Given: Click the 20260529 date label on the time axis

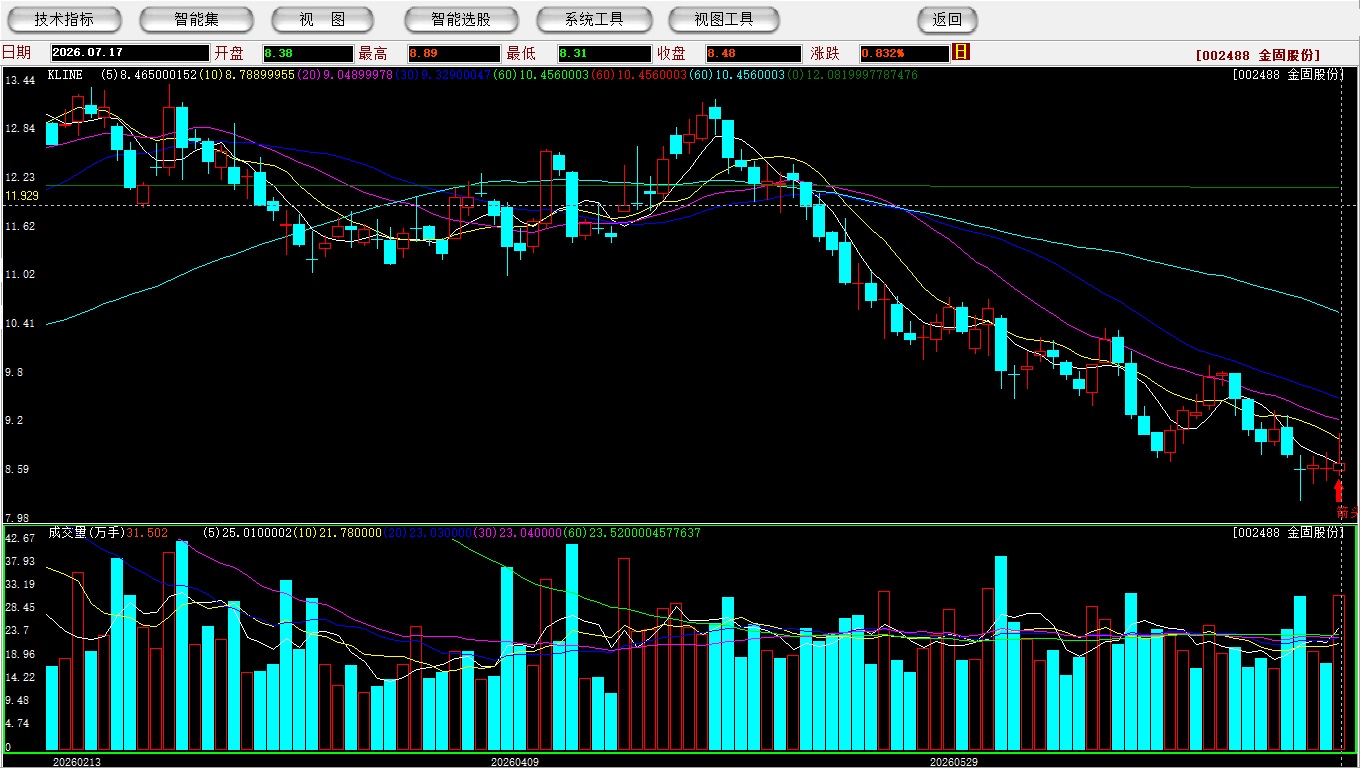Looking at the screenshot, I should point(953,762).
